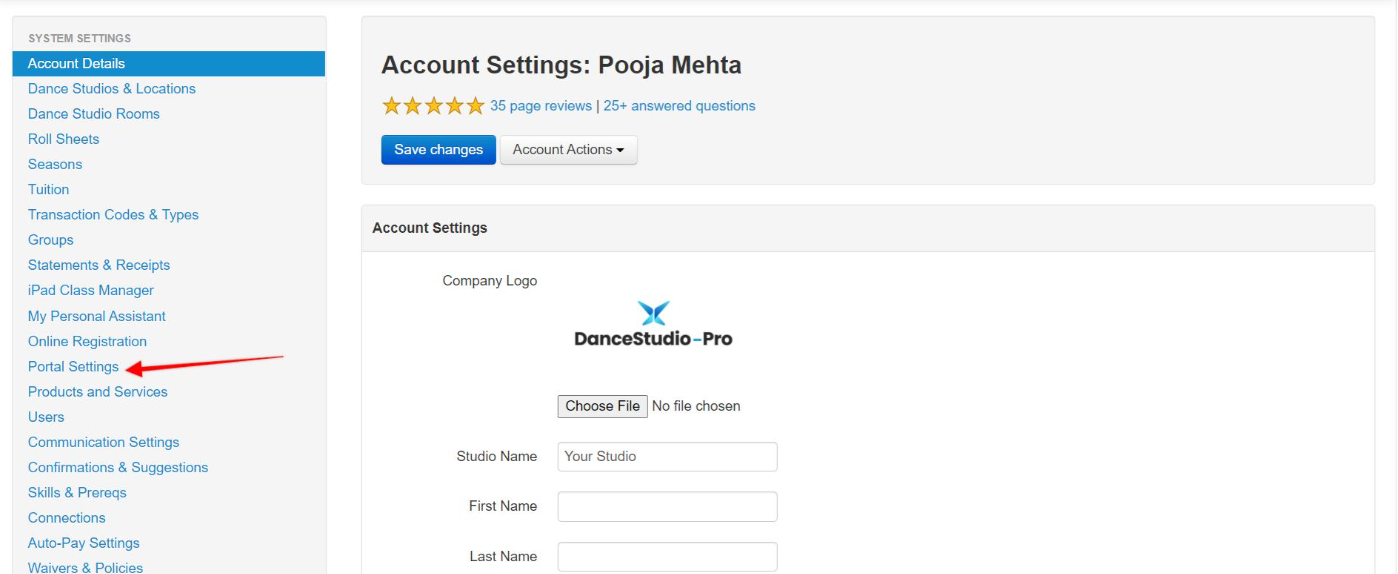Go to Communication Settings

click(x=104, y=442)
